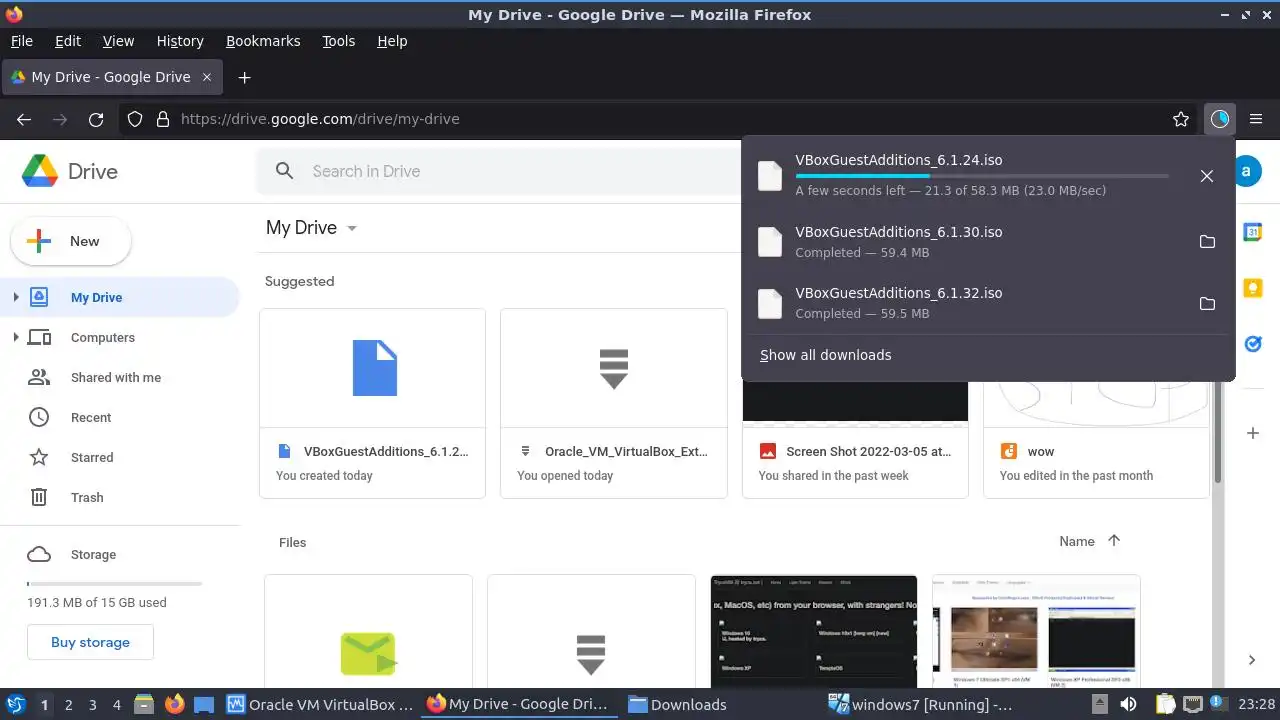Image resolution: width=1280 pixels, height=720 pixels.
Task: Expand the My Drive tree arrow
Action: pyautogui.click(x=16, y=297)
